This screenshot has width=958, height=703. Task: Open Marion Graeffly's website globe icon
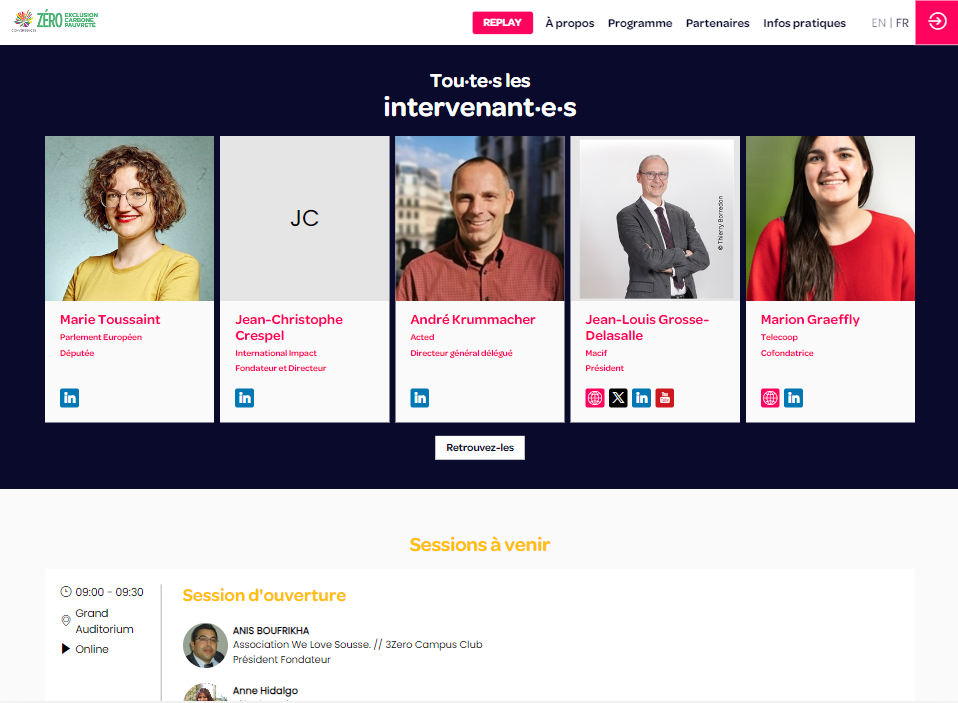coord(770,398)
